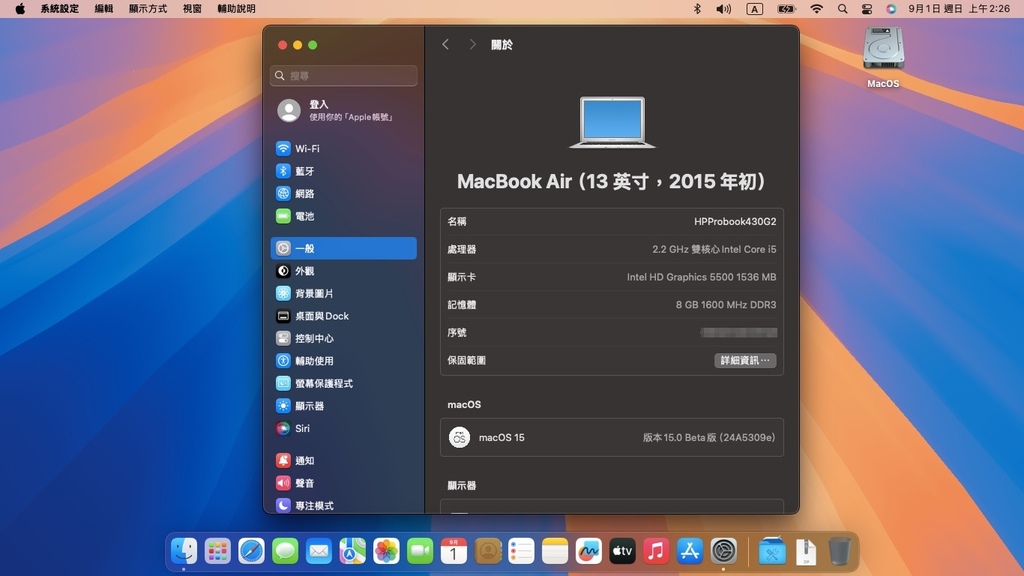The image size is (1024, 576).
Task: Open 通知 notifications settings
Action: [344, 460]
